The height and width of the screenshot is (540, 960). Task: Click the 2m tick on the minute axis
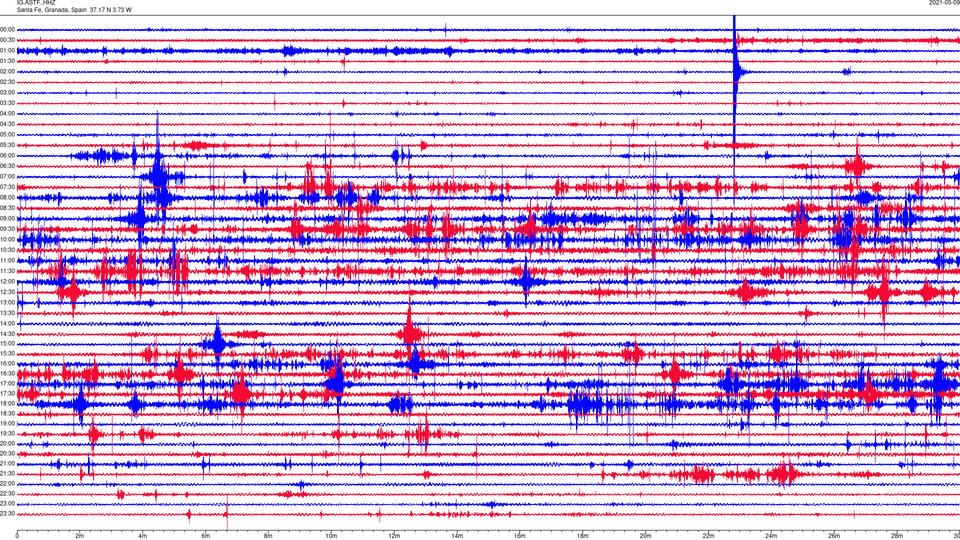coord(80,536)
